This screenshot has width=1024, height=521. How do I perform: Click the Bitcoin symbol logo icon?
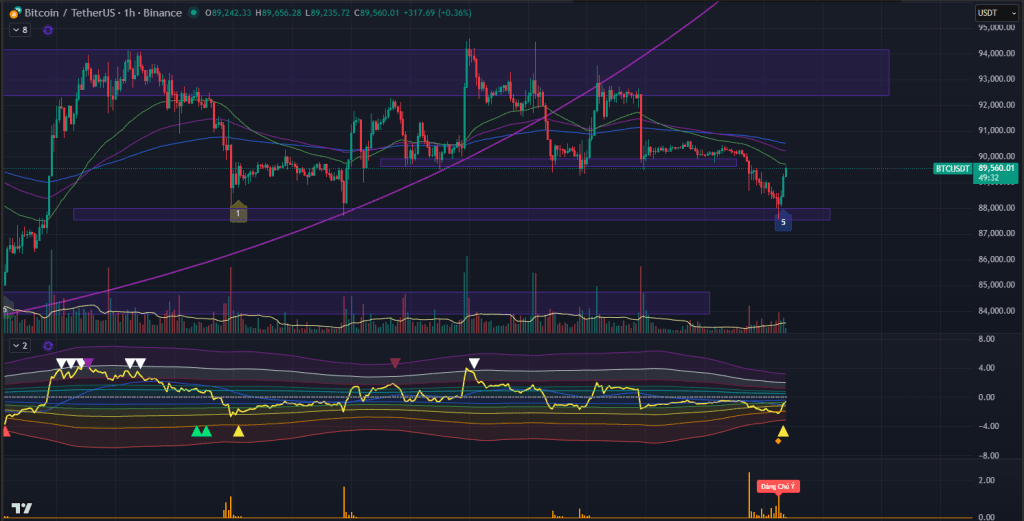(x=15, y=13)
